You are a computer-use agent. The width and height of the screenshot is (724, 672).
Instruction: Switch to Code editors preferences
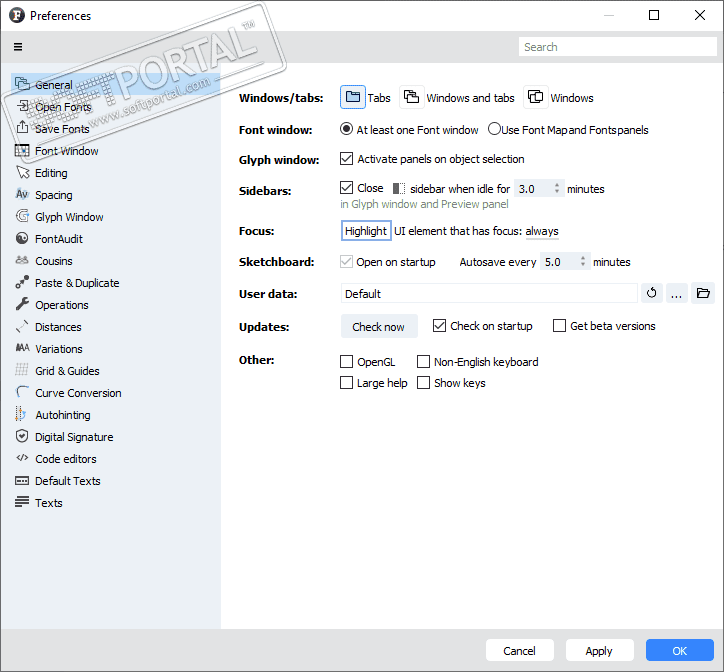(x=115, y=459)
